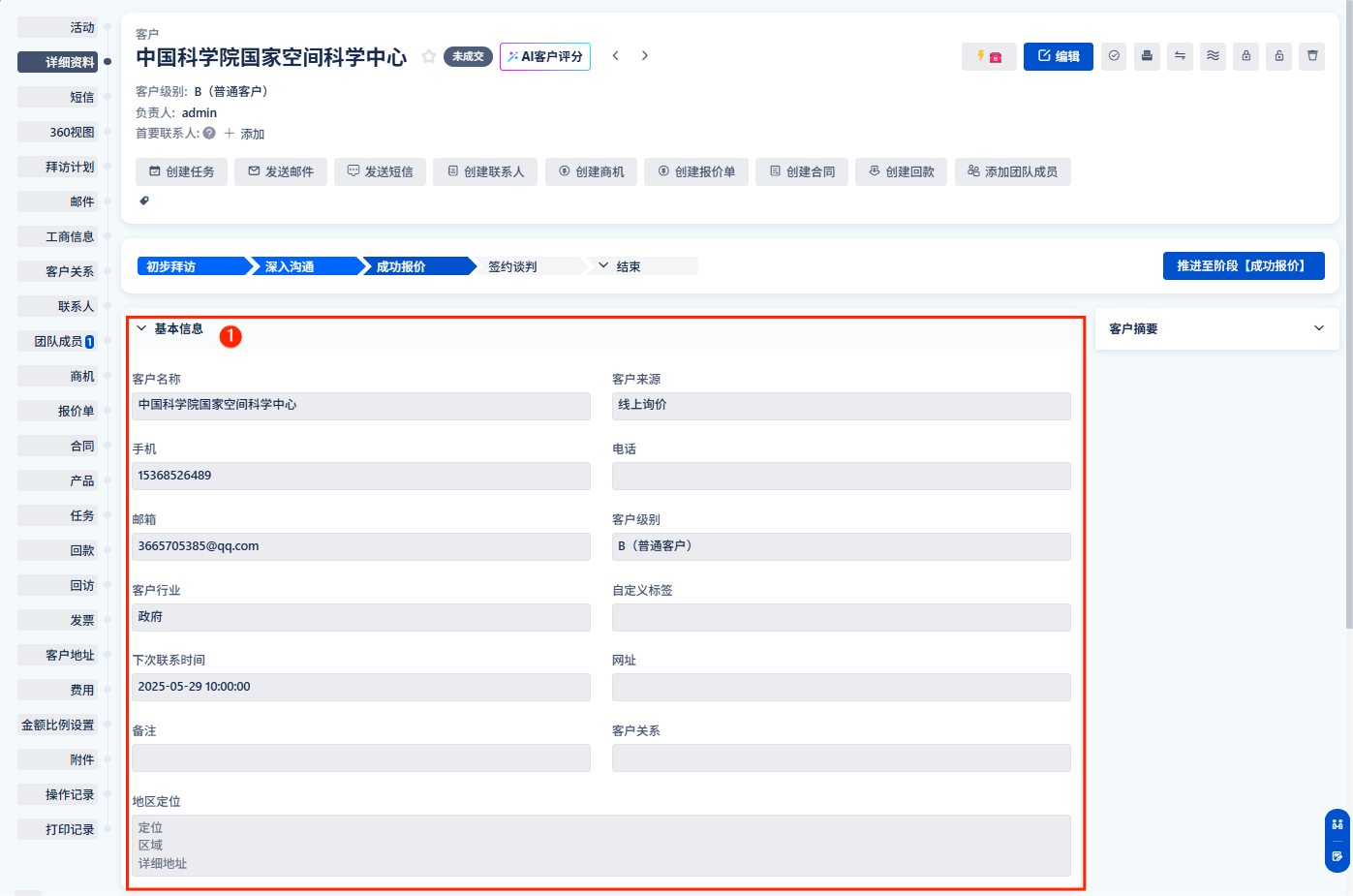Click help icon next to 首要联系人
1353x896 pixels.
(x=209, y=133)
